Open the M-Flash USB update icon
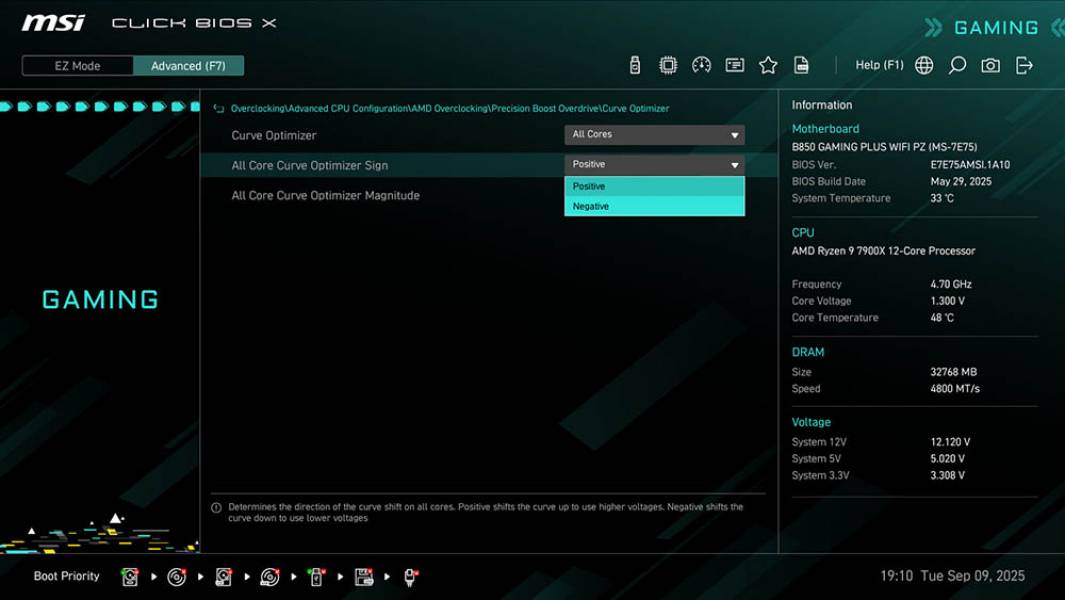 point(633,64)
